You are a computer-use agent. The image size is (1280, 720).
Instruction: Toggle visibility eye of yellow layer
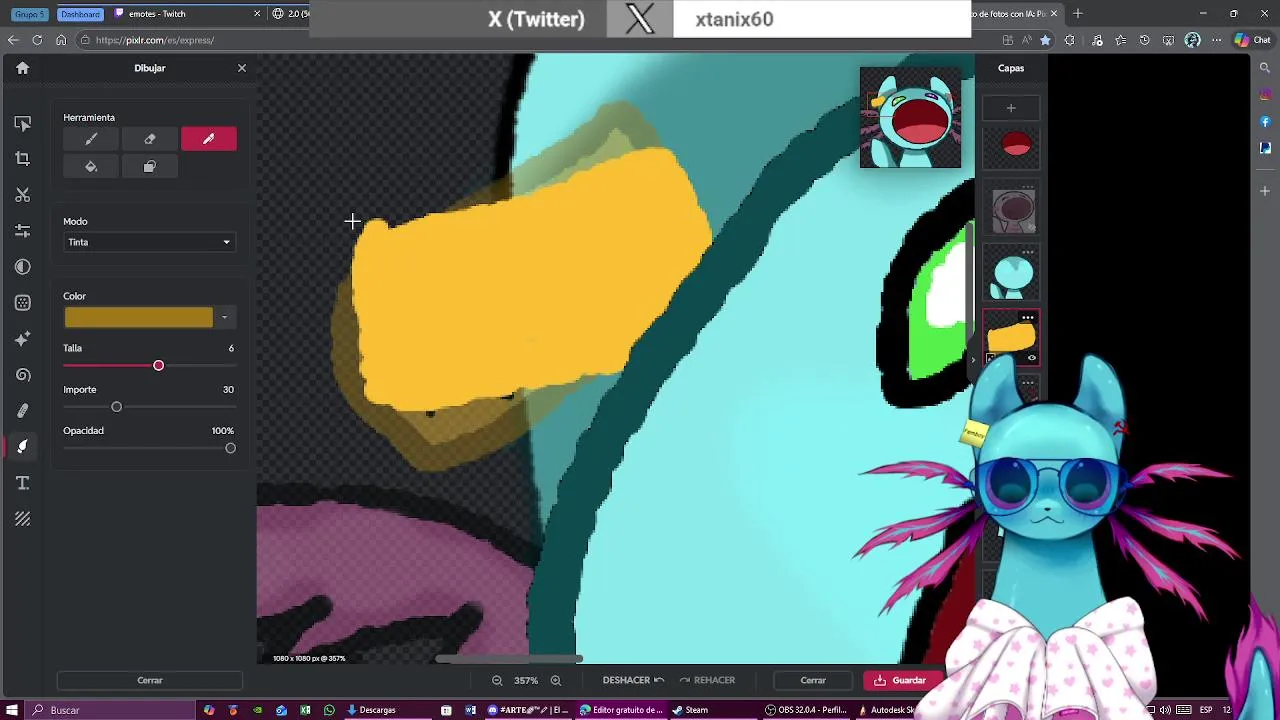tap(1032, 358)
